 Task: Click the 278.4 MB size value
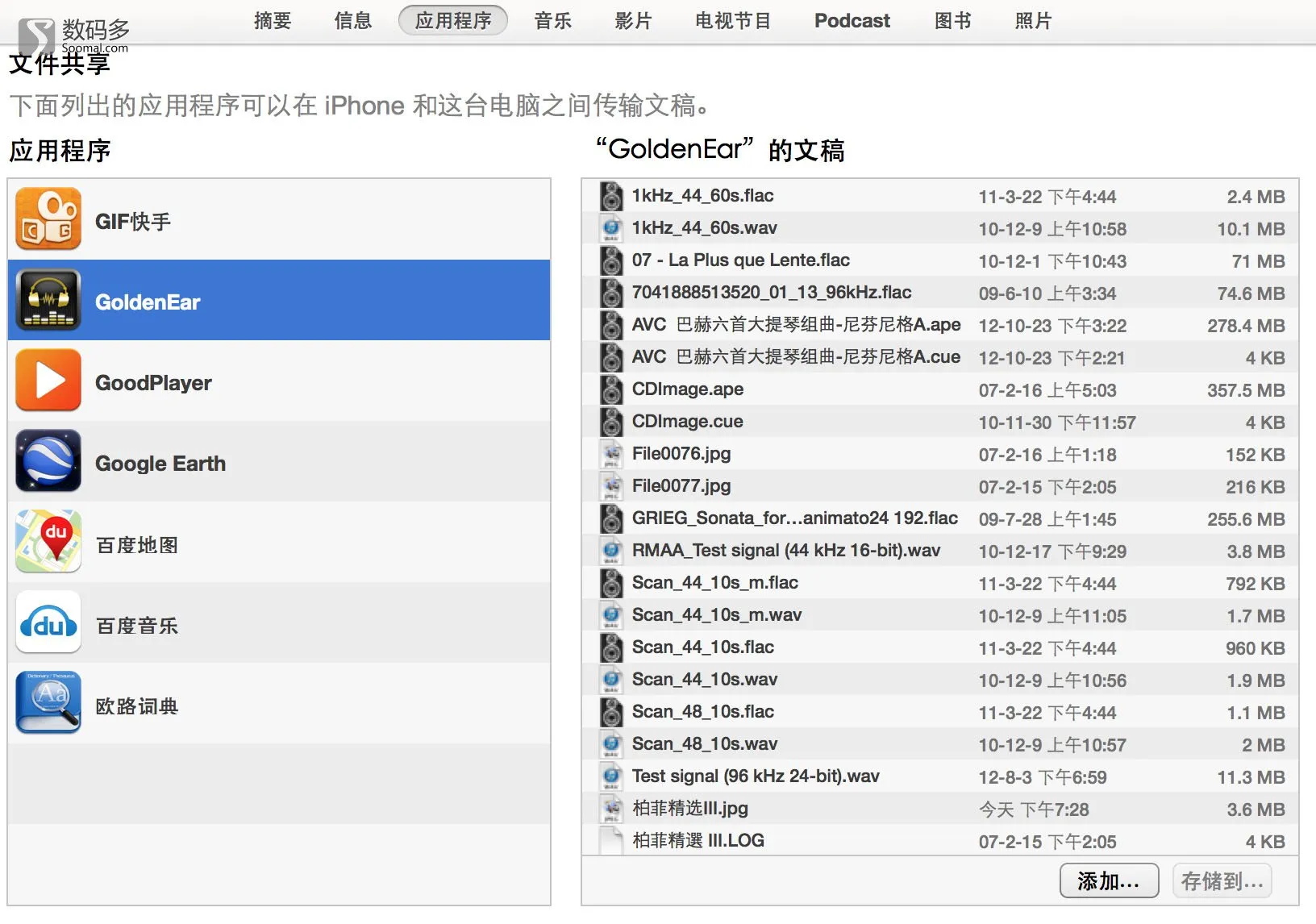click(x=1246, y=326)
